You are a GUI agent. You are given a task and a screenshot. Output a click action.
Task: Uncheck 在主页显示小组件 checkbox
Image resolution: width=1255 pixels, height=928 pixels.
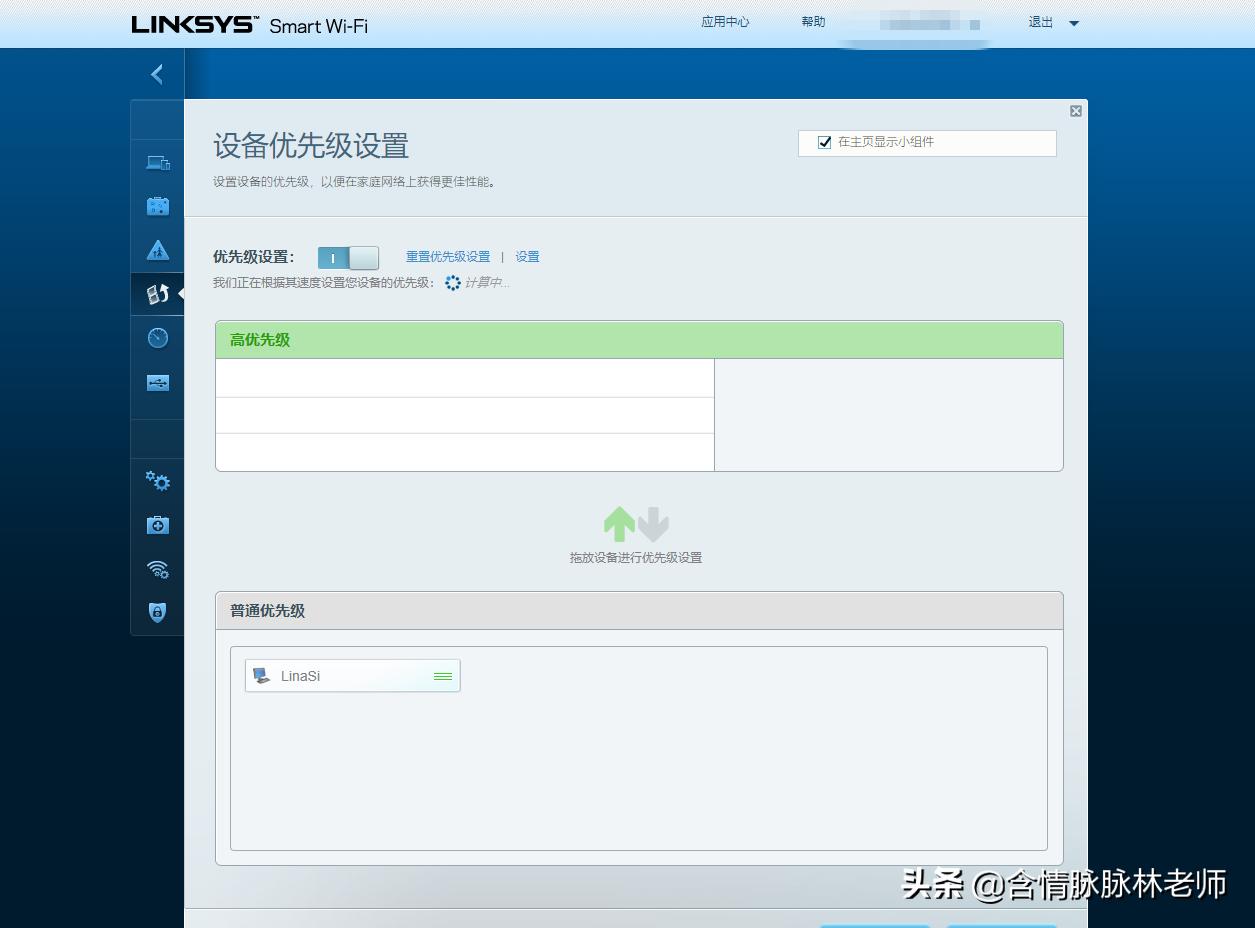click(x=823, y=142)
